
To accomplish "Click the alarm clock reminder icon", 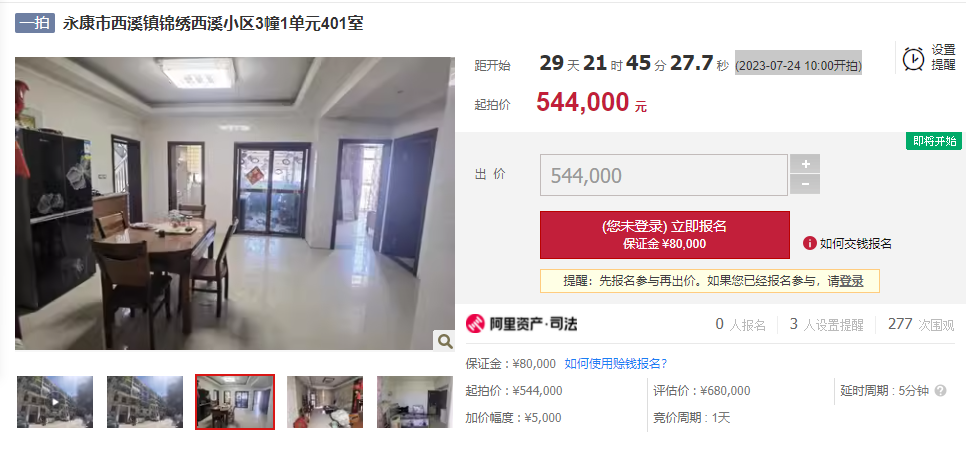I will 913,59.
